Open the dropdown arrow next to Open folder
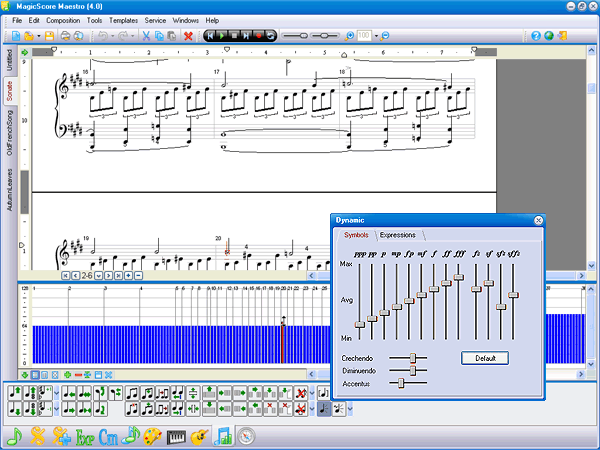600x450 pixels. [39, 36]
